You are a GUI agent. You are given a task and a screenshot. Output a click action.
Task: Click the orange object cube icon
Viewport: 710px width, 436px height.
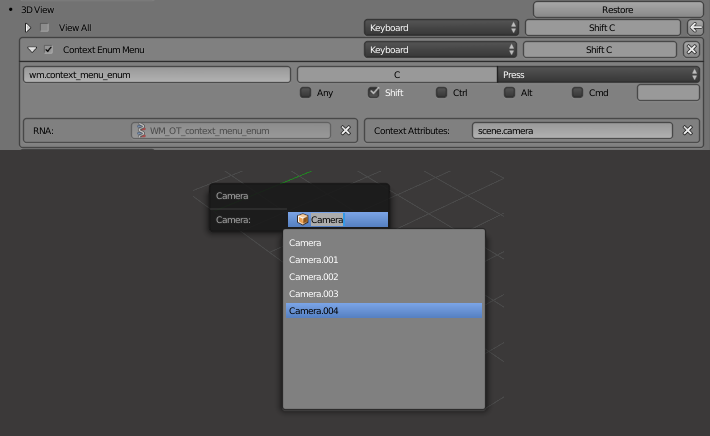coord(302,220)
